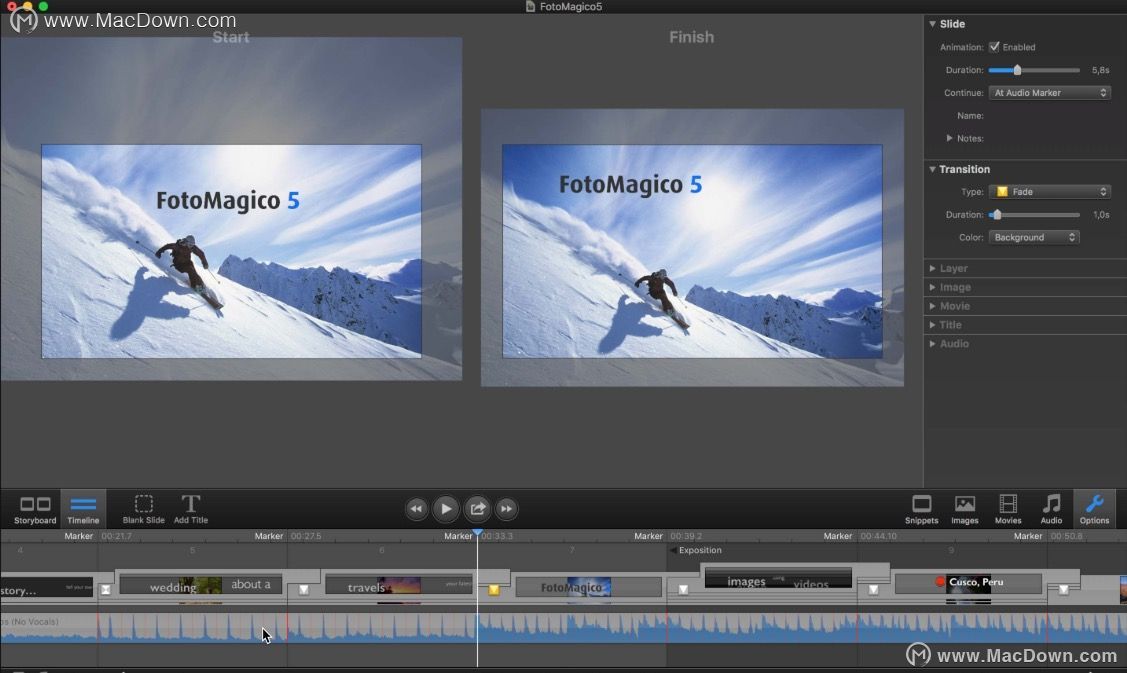Skip forward to next slide
This screenshot has height=673, width=1127.
(x=507, y=508)
